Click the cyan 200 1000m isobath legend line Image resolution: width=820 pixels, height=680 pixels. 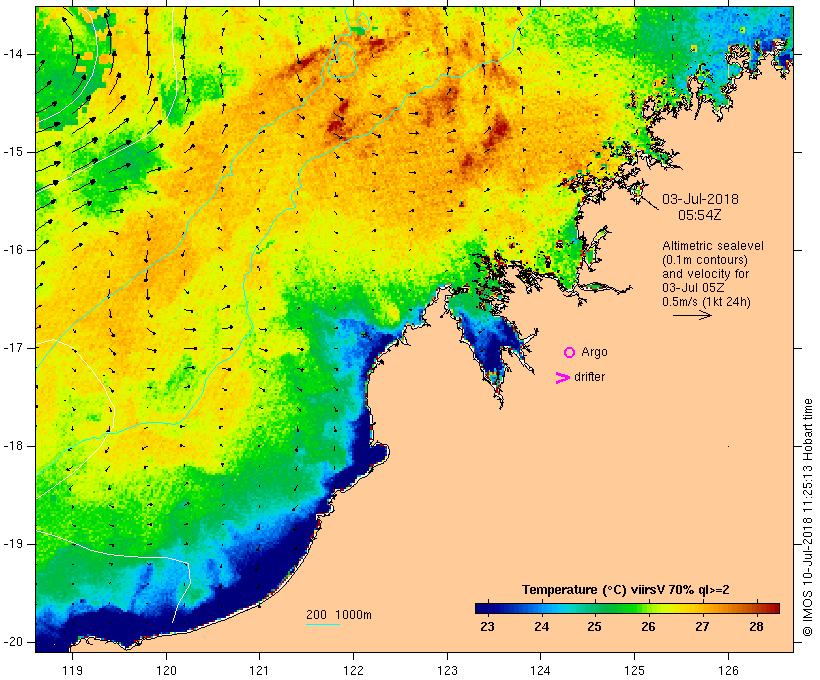(x=323, y=624)
